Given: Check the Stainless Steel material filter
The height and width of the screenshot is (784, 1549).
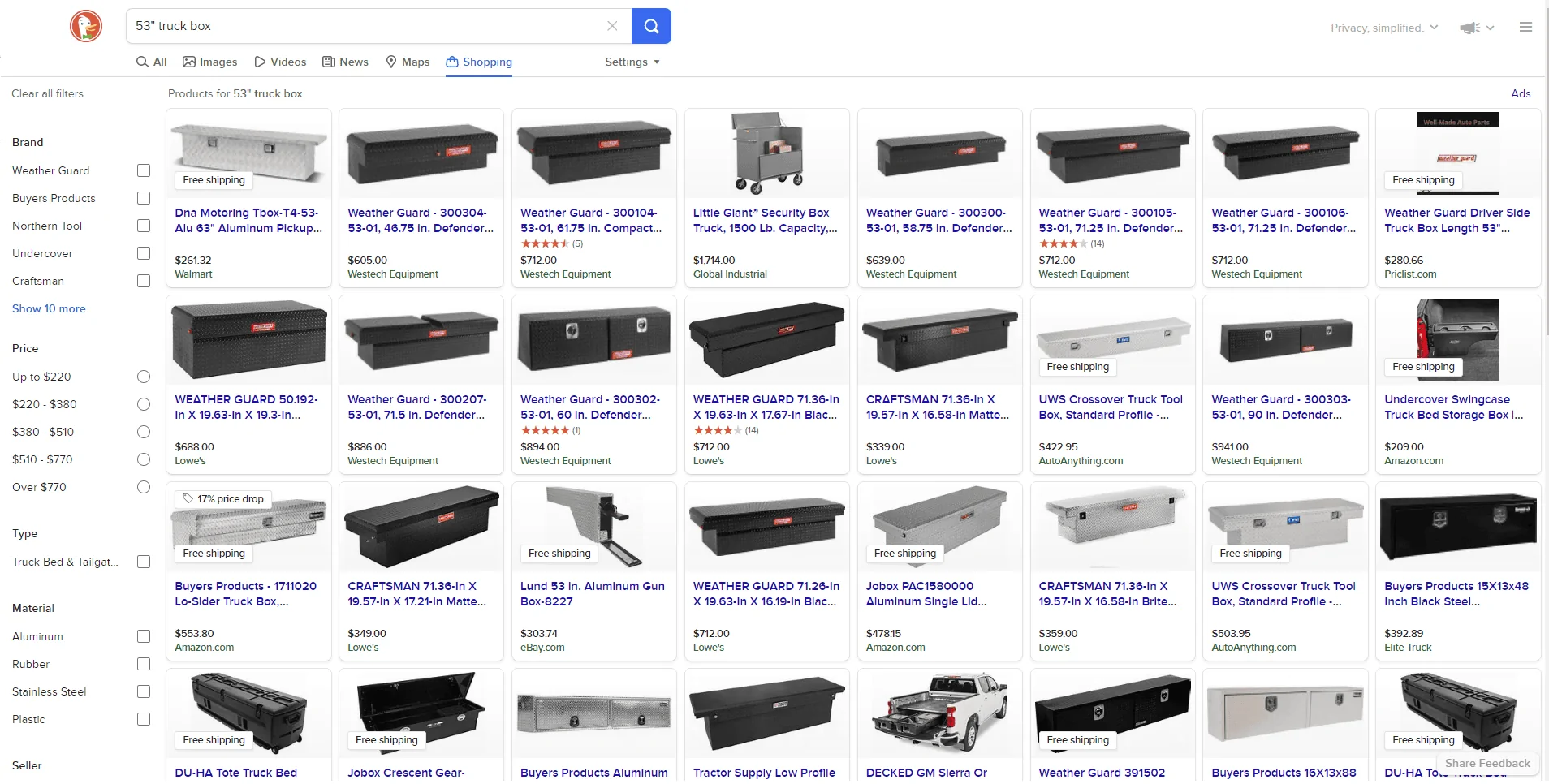Looking at the screenshot, I should point(144,691).
